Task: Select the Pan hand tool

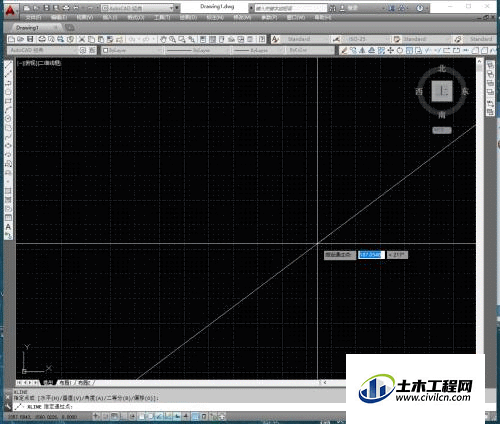Action: pos(163,39)
